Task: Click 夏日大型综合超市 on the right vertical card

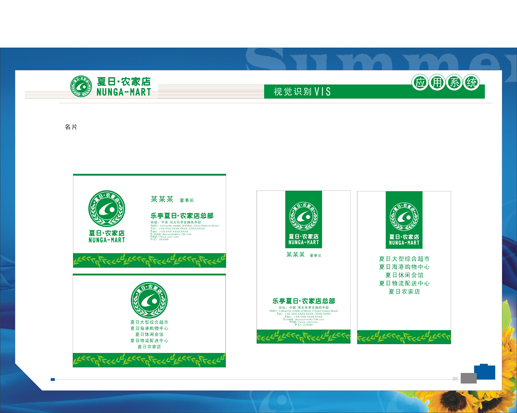Action: (x=404, y=259)
